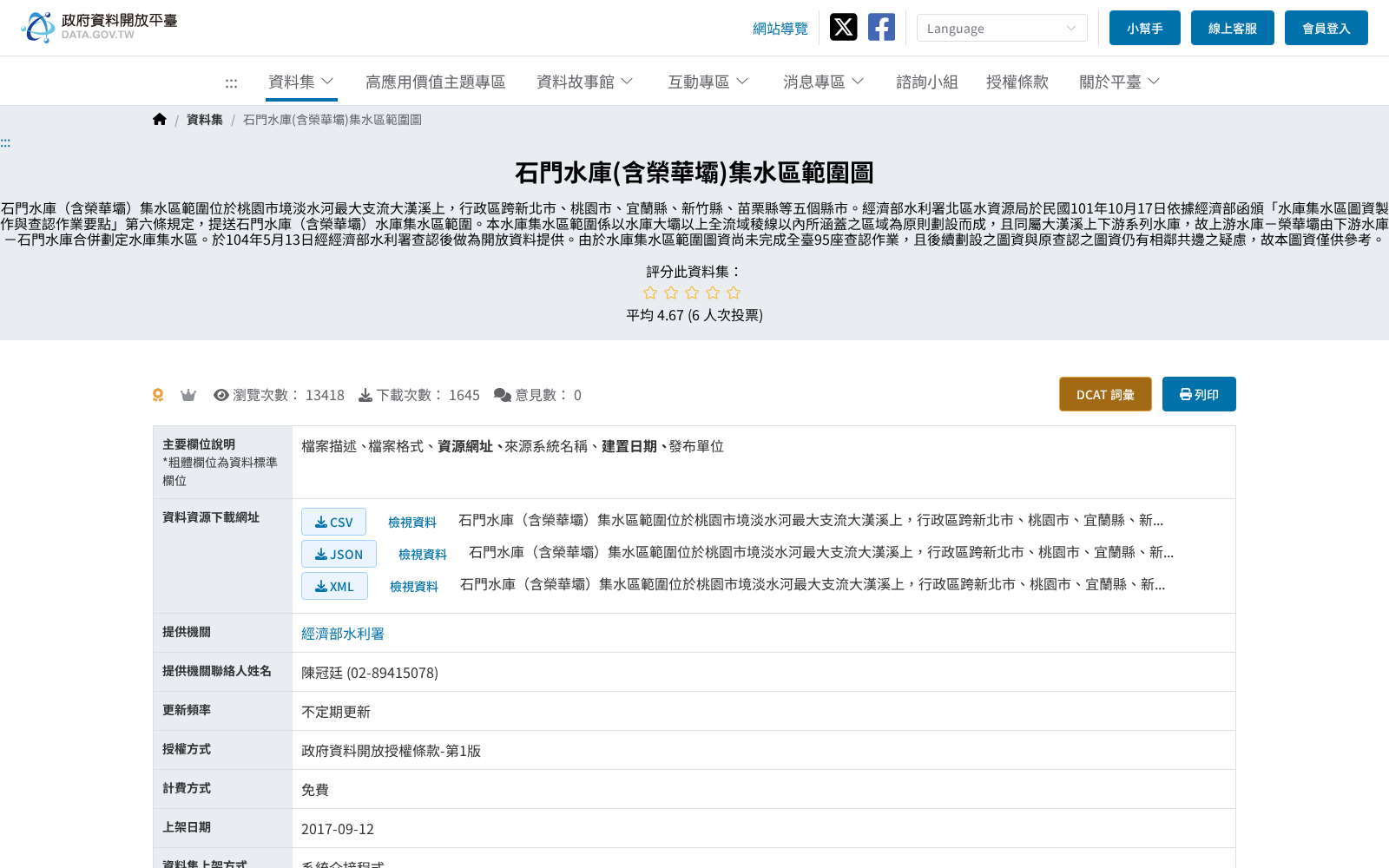Download the CSV file
Viewport: 1389px width, 868px height.
(333, 522)
